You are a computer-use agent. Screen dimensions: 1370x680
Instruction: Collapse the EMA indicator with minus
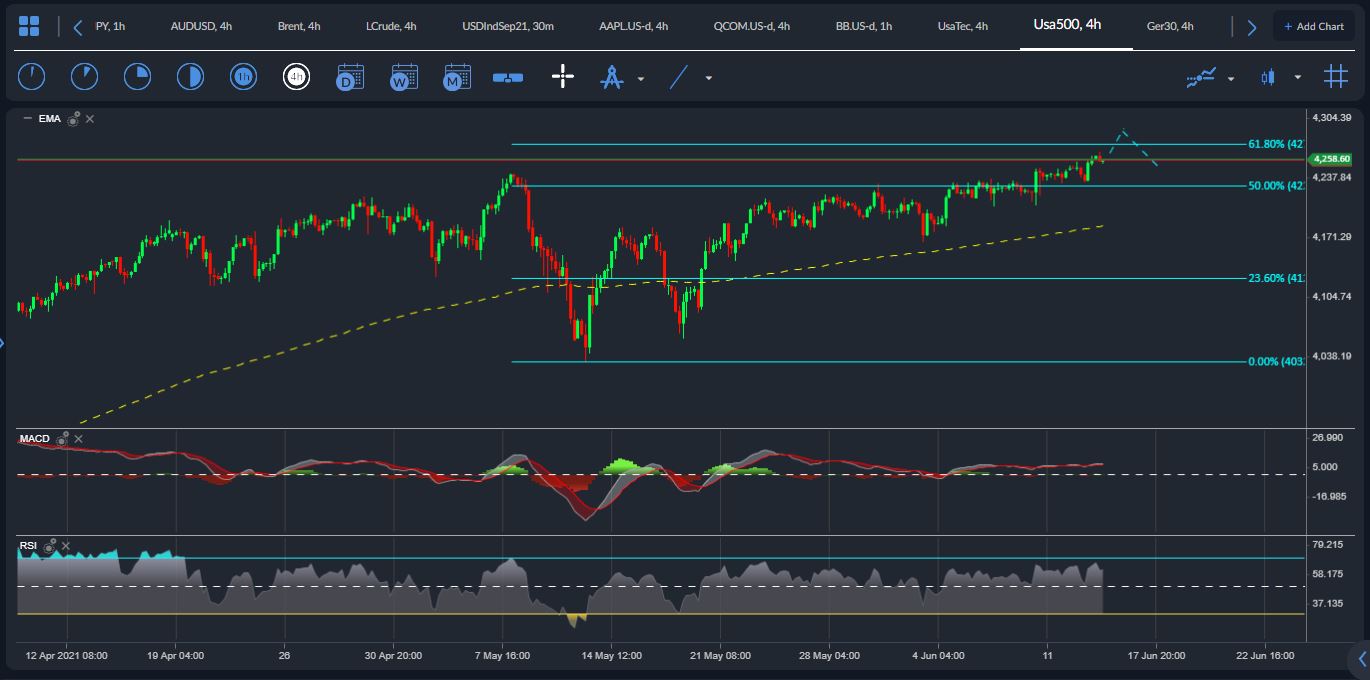tap(27, 119)
